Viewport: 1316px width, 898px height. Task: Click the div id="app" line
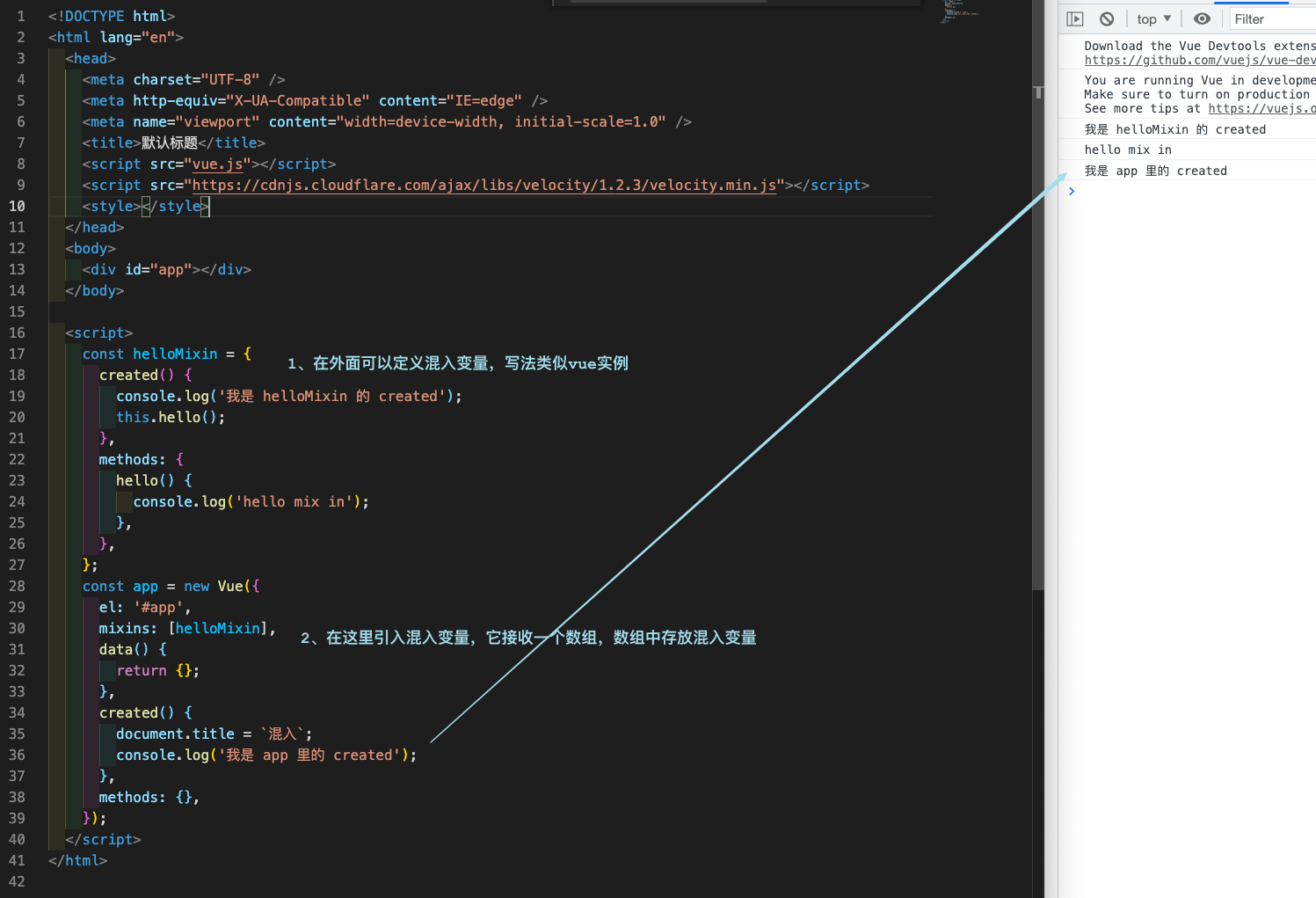pos(167,269)
